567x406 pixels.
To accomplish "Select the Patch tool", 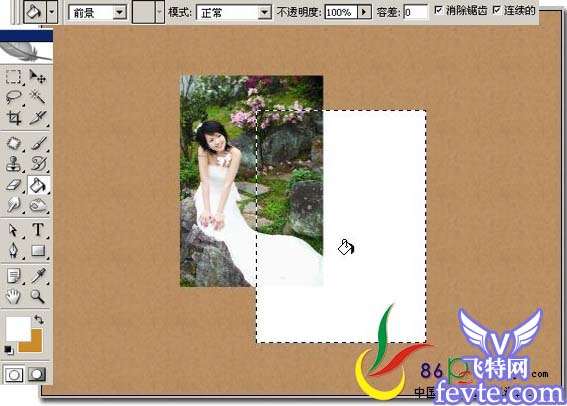I will [13, 144].
